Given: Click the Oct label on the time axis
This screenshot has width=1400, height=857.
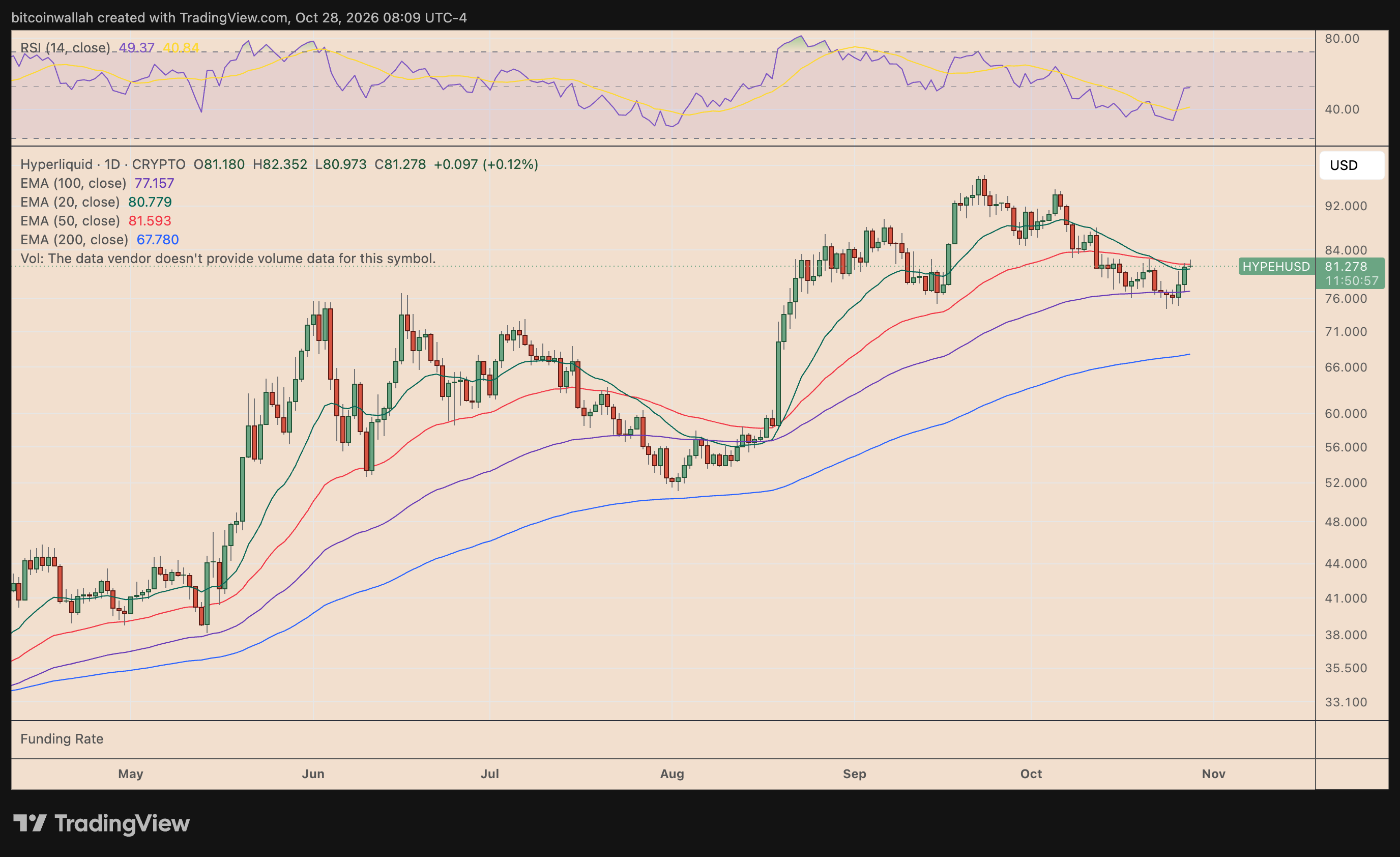Looking at the screenshot, I should [1031, 774].
